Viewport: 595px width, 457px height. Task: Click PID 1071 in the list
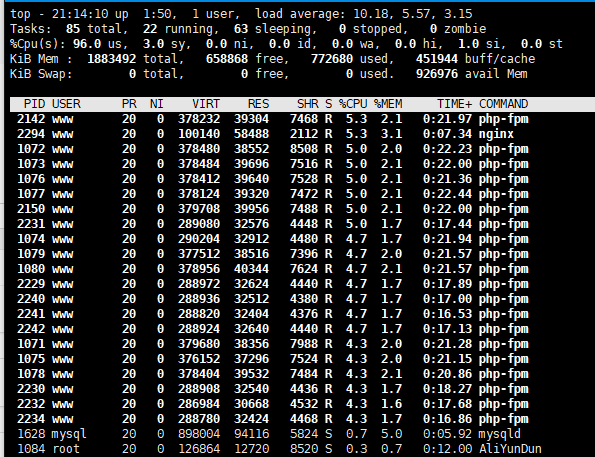[x=31, y=344]
